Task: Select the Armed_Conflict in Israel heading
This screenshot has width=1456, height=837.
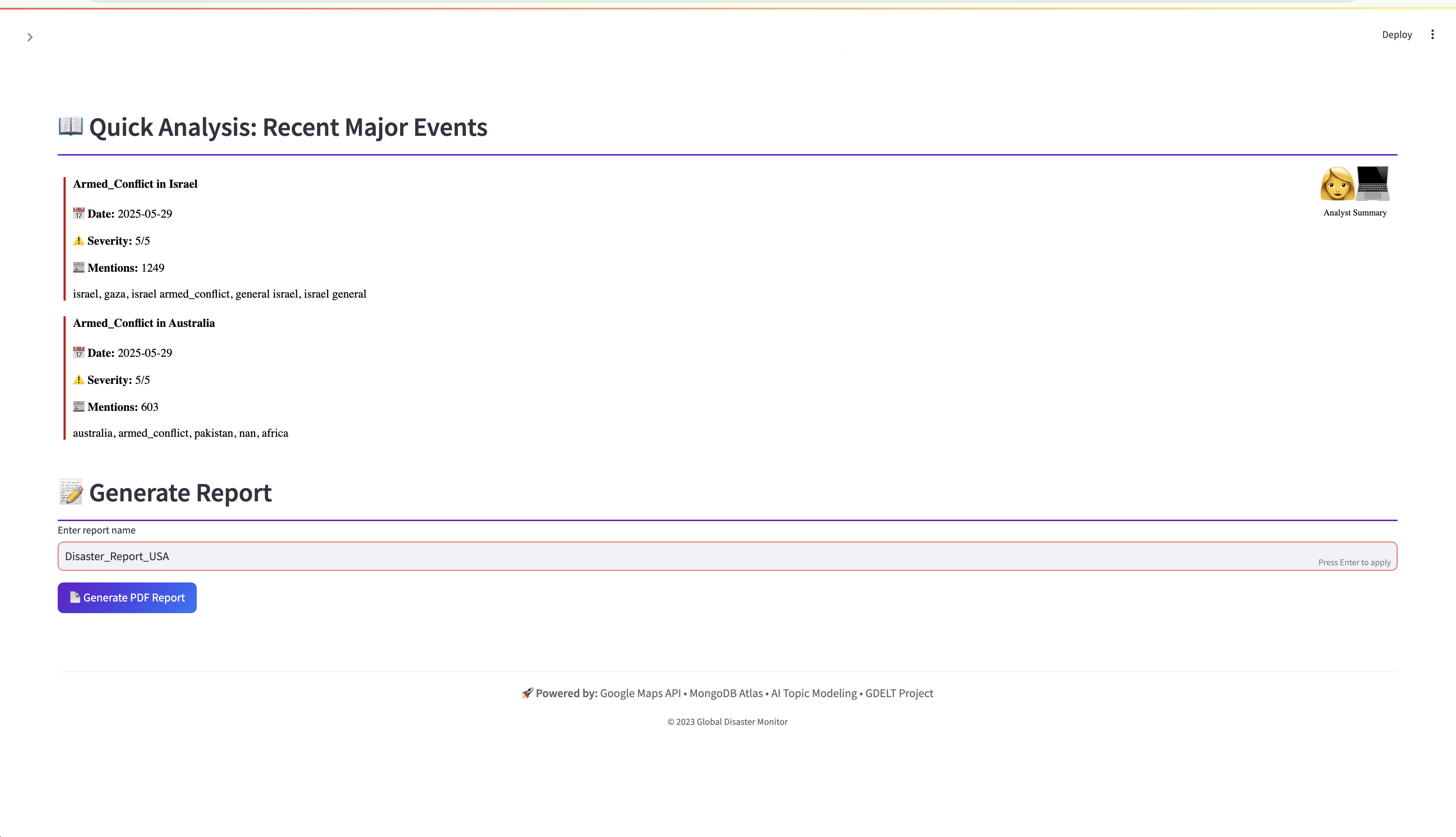Action: click(x=135, y=184)
